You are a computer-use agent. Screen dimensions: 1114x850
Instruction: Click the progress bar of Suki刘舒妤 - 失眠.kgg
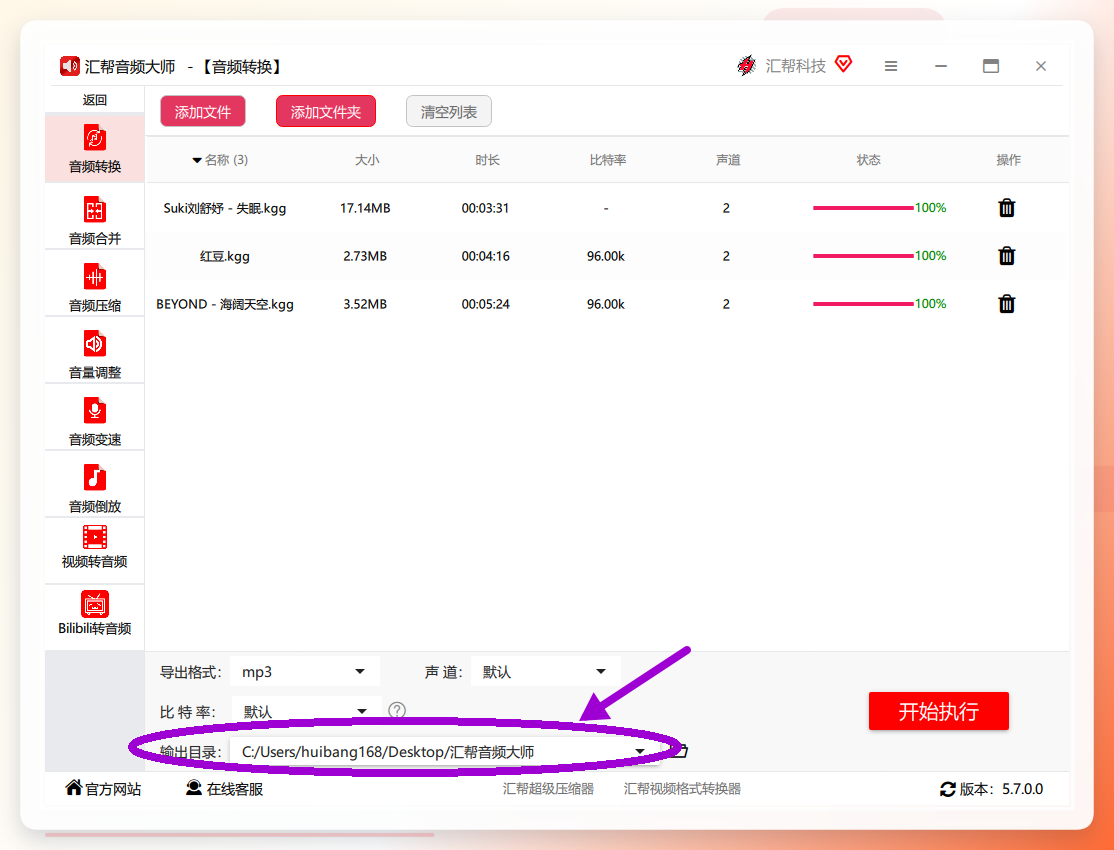click(863, 208)
